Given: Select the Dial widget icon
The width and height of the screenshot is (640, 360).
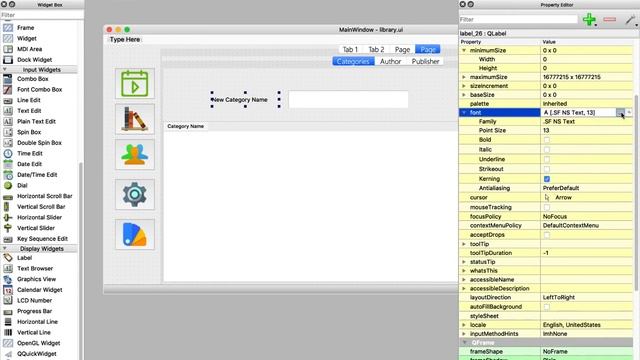Looking at the screenshot, I should 8,185.
